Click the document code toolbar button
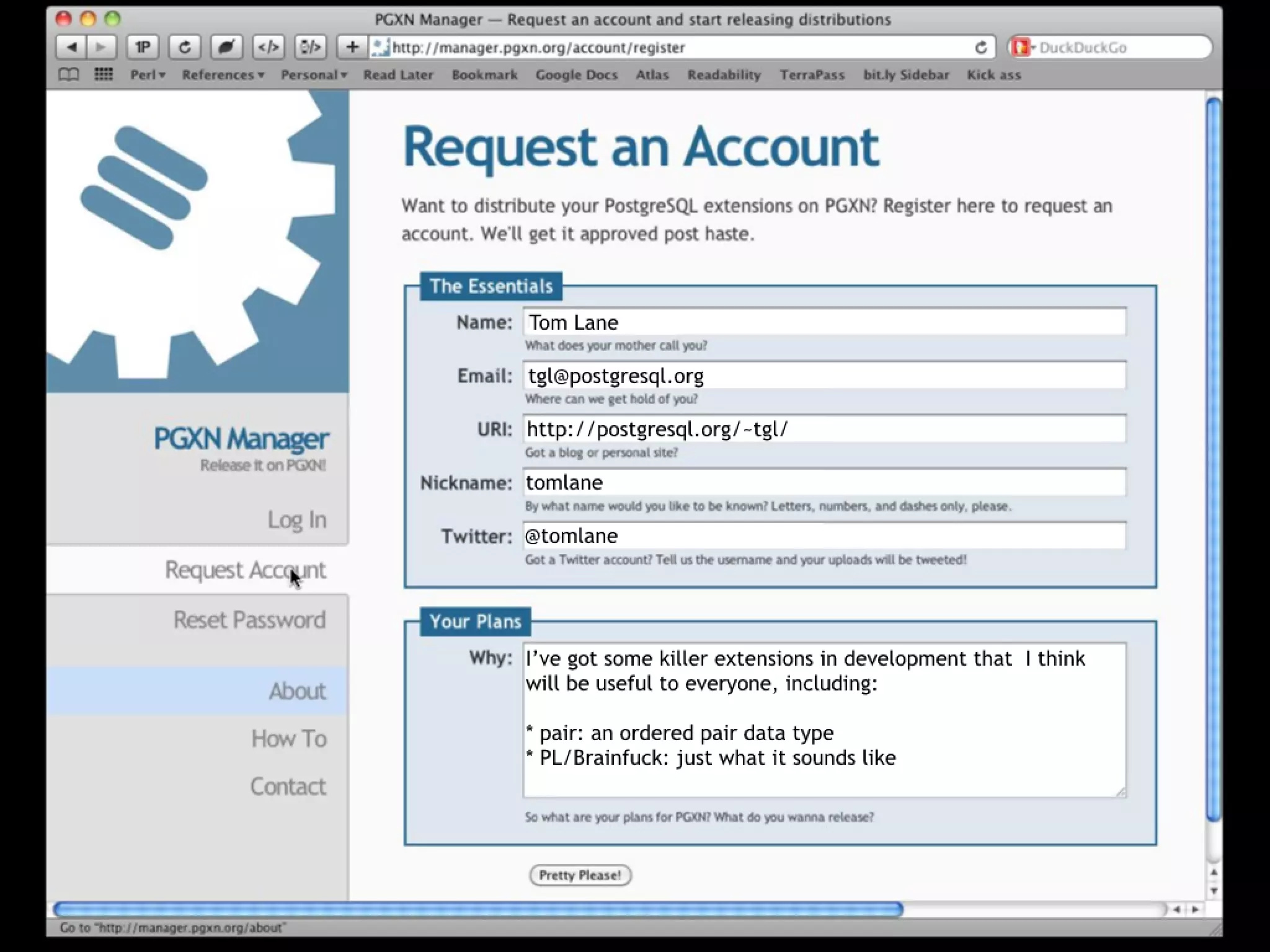Screen dimensions: 1270x952 pyautogui.click(x=311, y=47)
